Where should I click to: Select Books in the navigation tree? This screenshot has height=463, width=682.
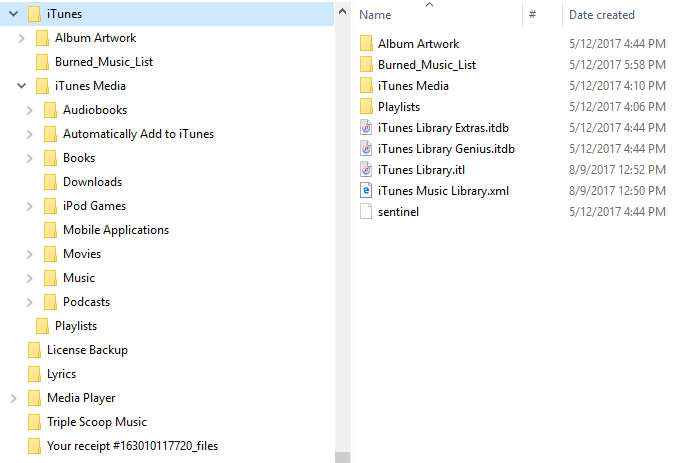click(x=79, y=158)
